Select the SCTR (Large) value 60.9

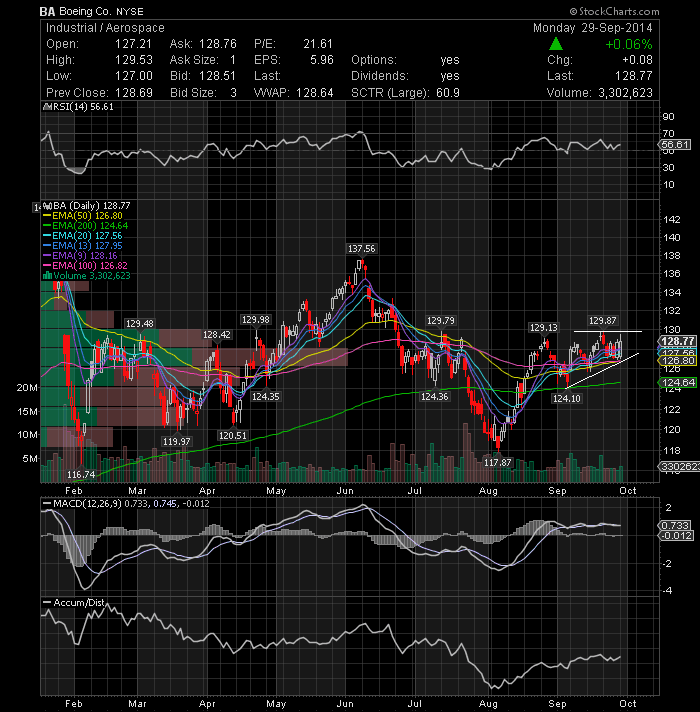(448, 93)
